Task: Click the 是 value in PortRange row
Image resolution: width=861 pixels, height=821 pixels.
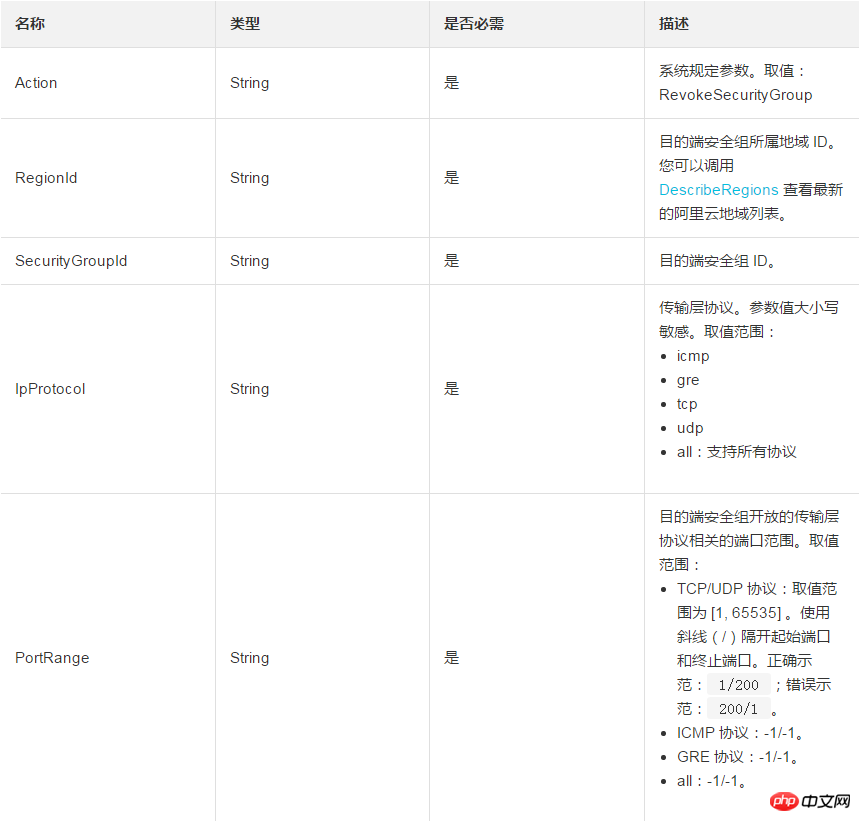Action: (x=451, y=658)
